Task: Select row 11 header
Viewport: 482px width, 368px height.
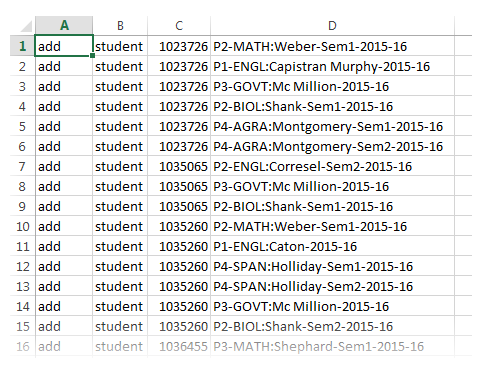Action: (22, 246)
